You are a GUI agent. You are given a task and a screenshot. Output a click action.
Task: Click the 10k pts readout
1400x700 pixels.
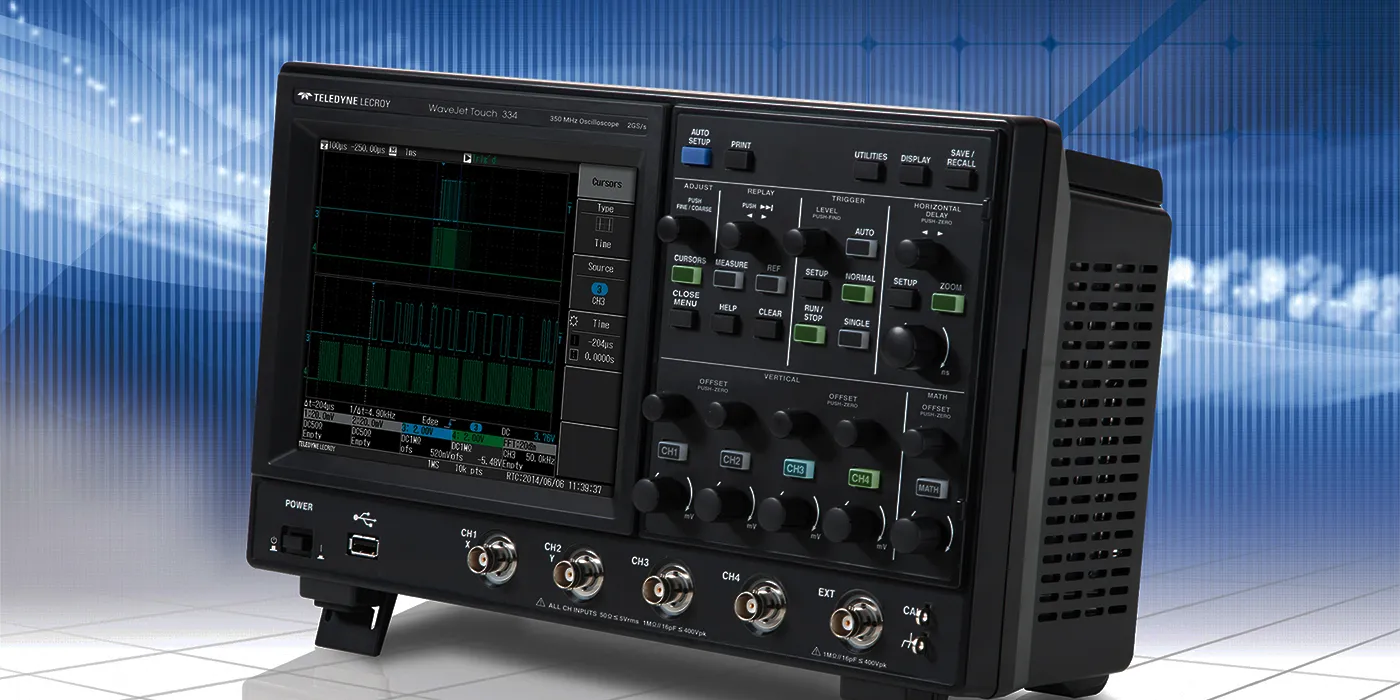tap(470, 468)
